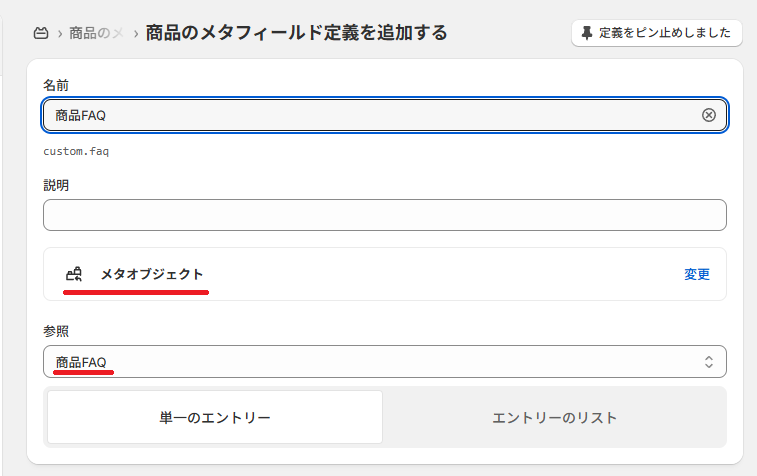Click the 説明 field label
Screen dimensions: 757x476
coord(56,185)
